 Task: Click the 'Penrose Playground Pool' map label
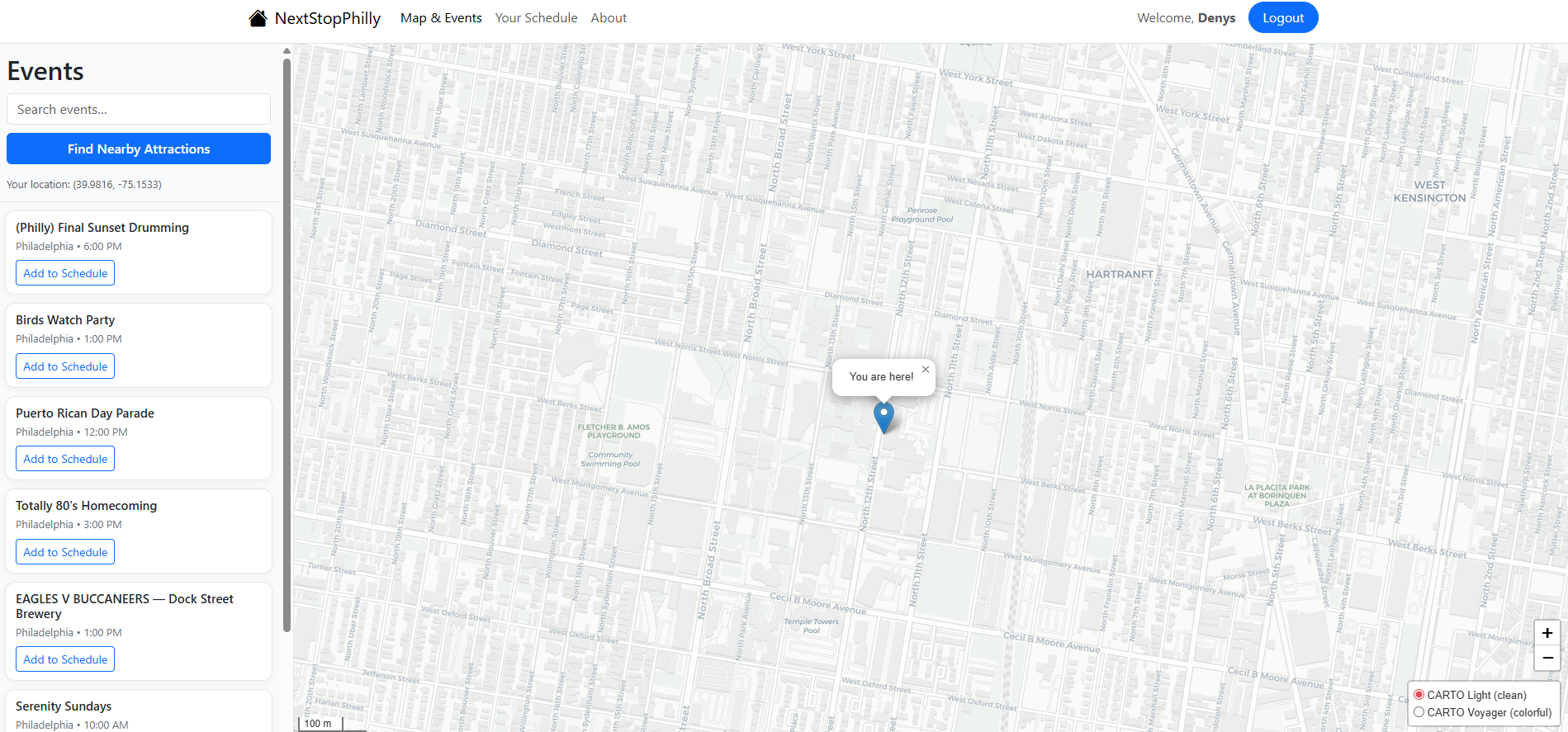[922, 215]
